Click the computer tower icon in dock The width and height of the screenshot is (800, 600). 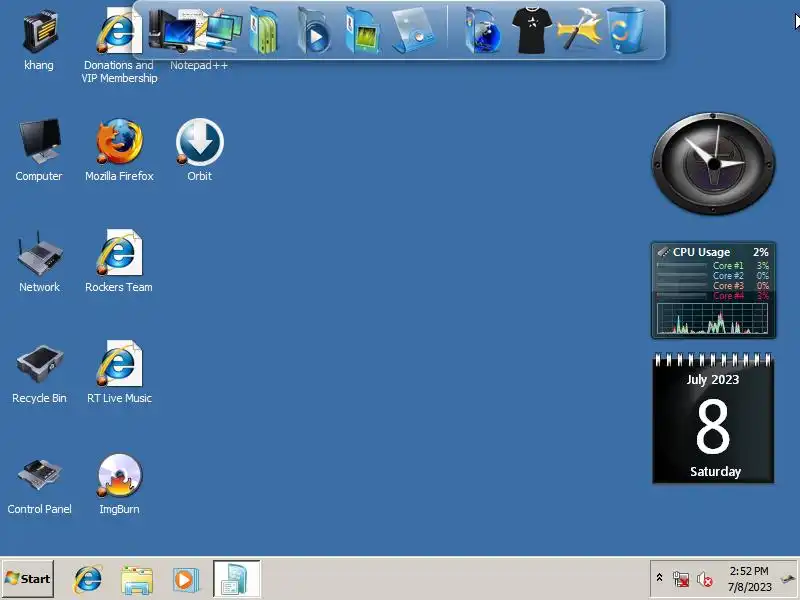point(171,31)
